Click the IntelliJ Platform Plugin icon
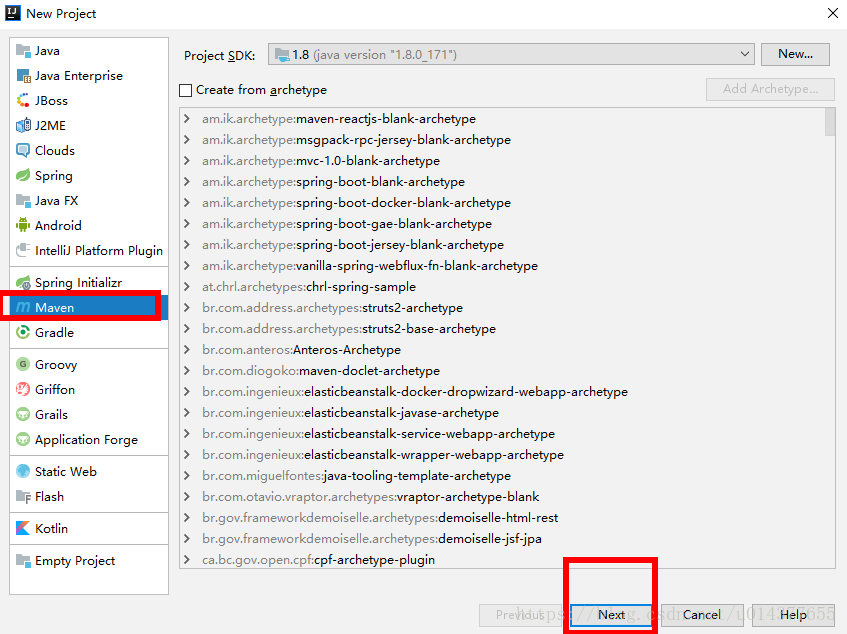The width and height of the screenshot is (847, 634). (x=23, y=250)
